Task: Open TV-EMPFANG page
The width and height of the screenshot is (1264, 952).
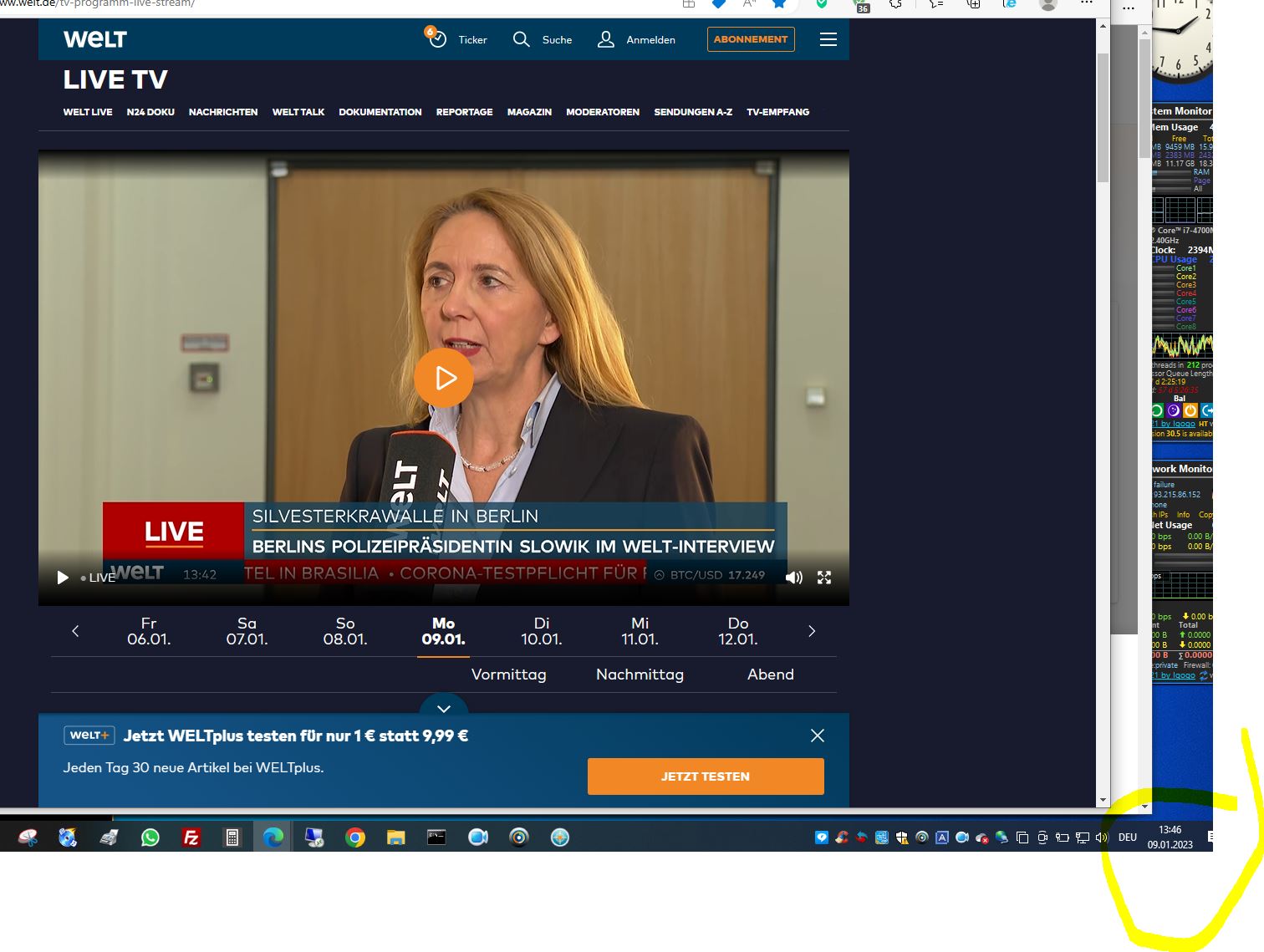Action: [x=778, y=112]
